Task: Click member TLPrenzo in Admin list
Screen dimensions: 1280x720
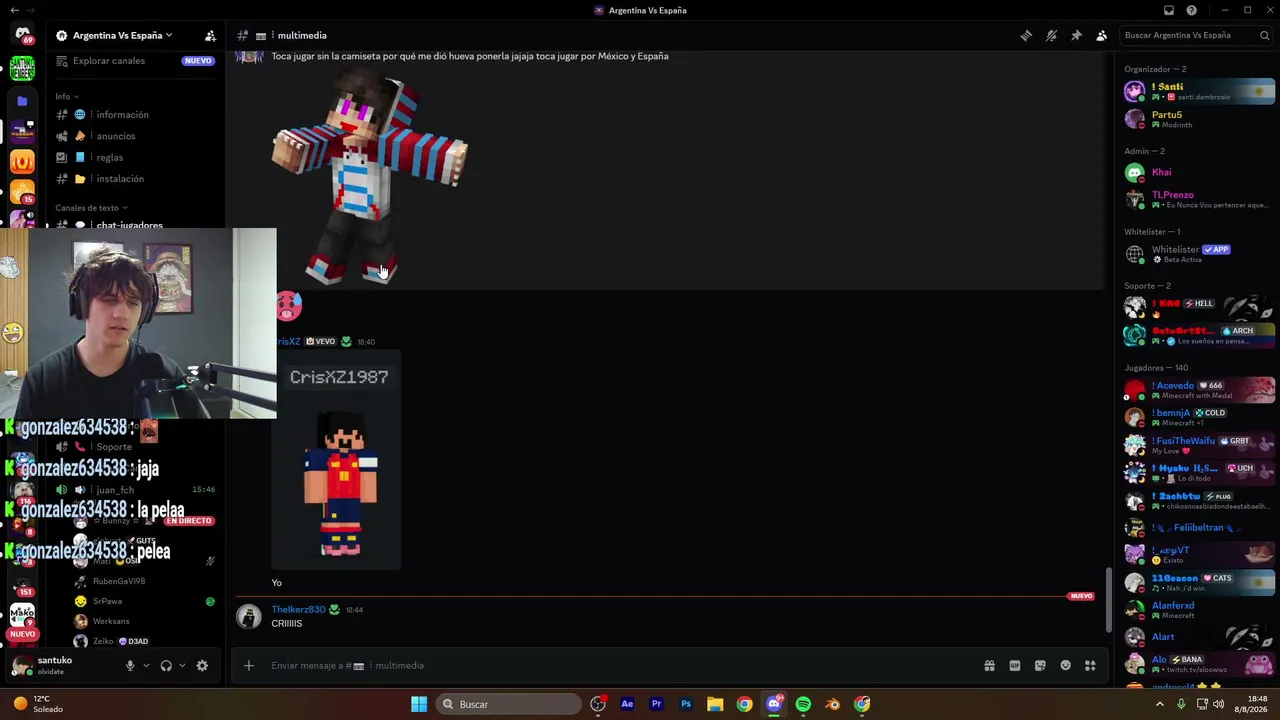Action: [x=1199, y=199]
